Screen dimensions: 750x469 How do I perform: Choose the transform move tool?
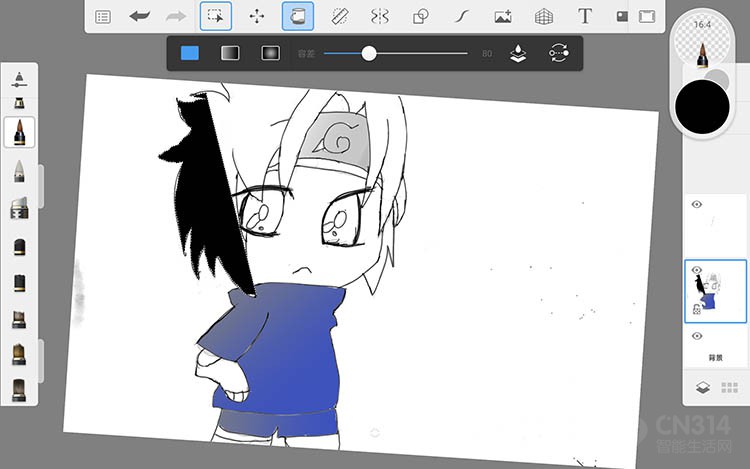tap(257, 16)
